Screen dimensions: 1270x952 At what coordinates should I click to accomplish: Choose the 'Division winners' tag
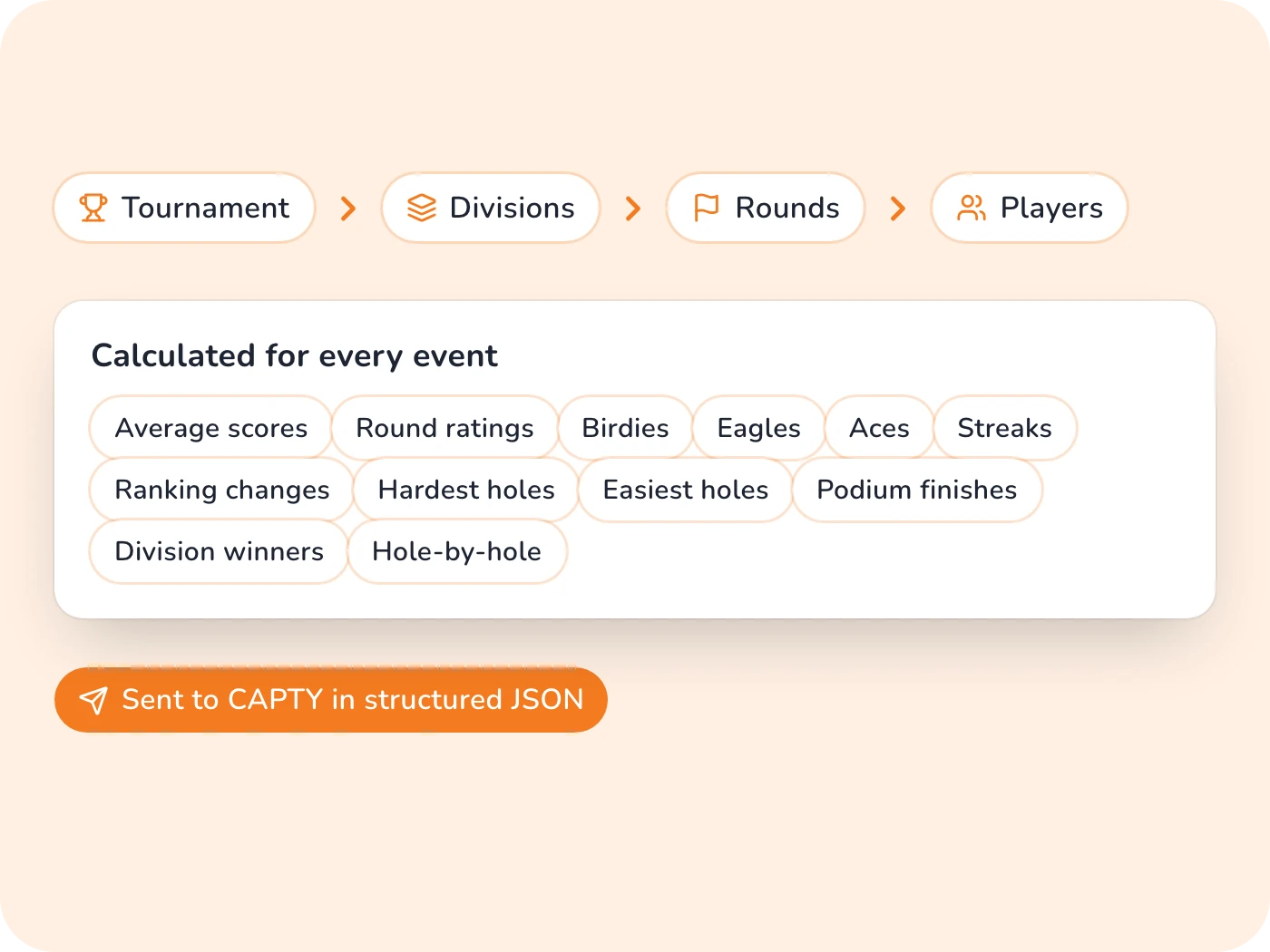tap(220, 551)
